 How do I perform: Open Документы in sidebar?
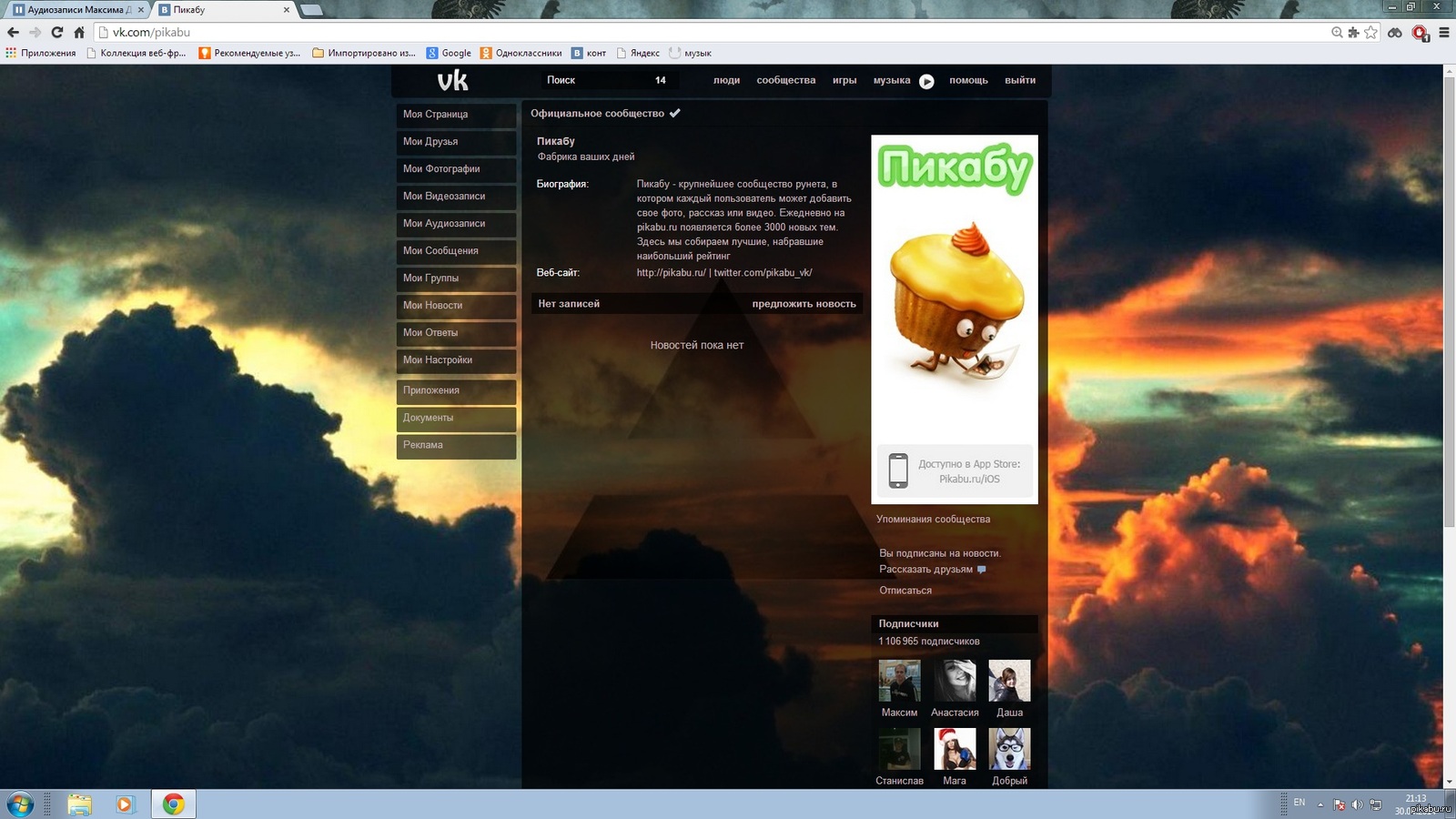click(456, 419)
